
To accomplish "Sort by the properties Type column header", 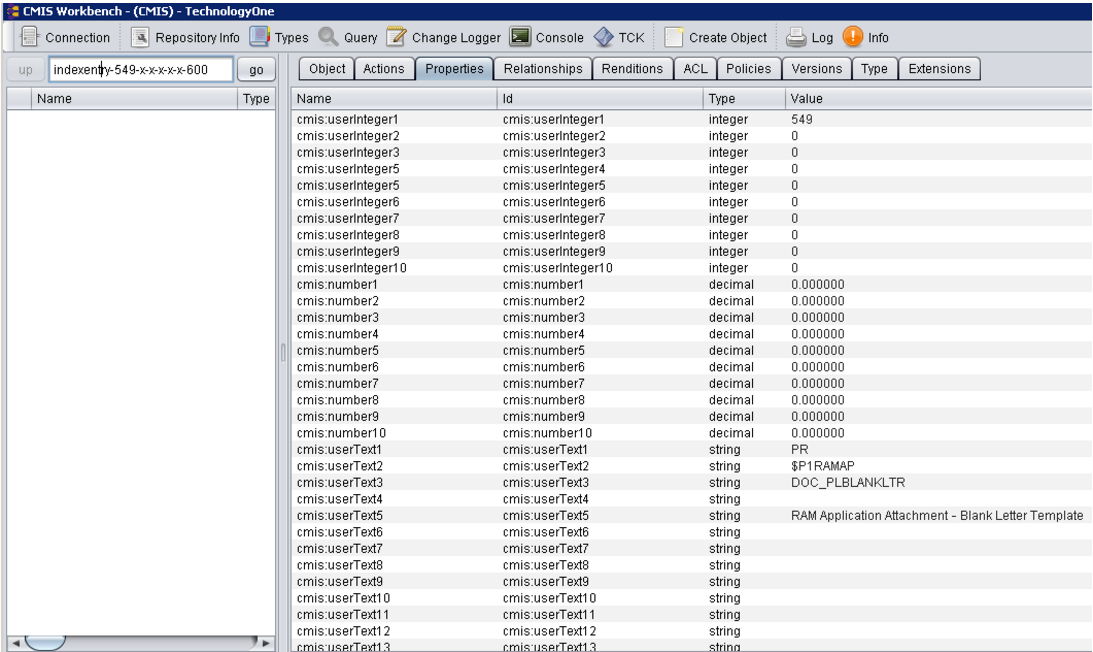I will pyautogui.click(x=744, y=98).
